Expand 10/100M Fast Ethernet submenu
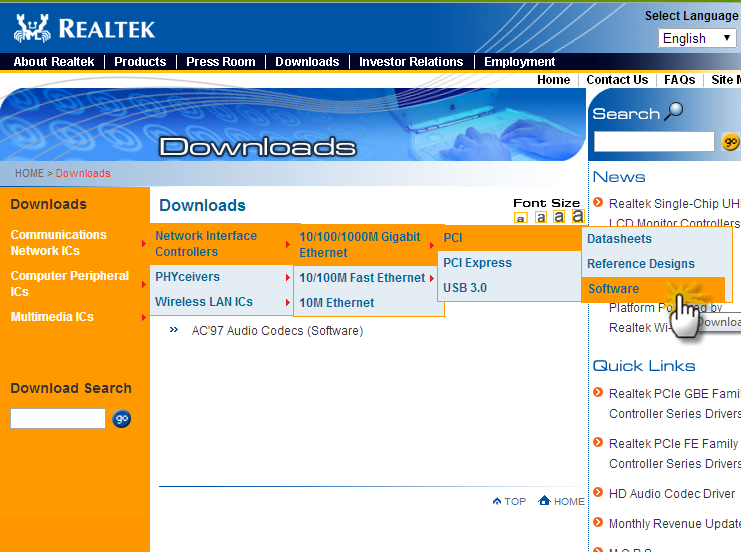The height and width of the screenshot is (552, 741). click(366, 278)
